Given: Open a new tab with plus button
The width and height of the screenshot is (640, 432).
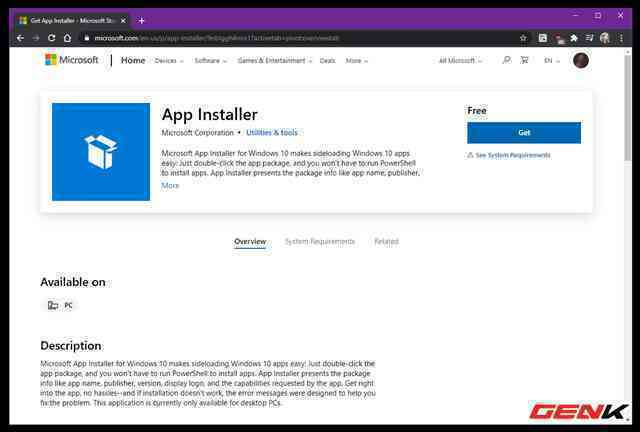Looking at the screenshot, I should [x=141, y=20].
